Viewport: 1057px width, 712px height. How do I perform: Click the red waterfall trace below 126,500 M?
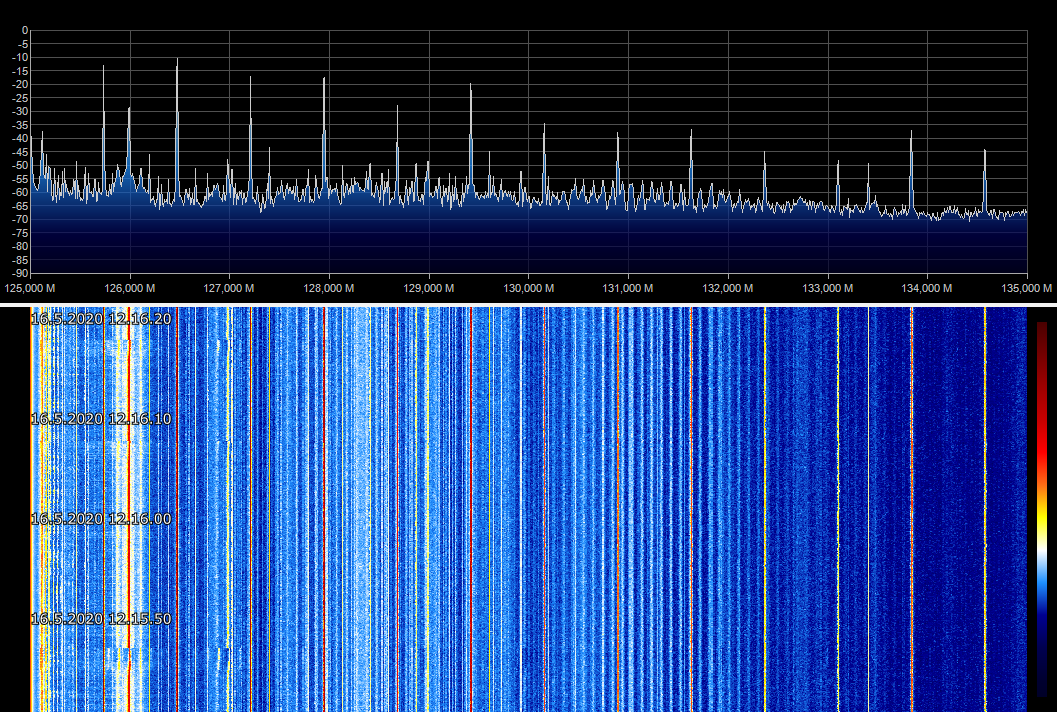click(x=177, y=500)
